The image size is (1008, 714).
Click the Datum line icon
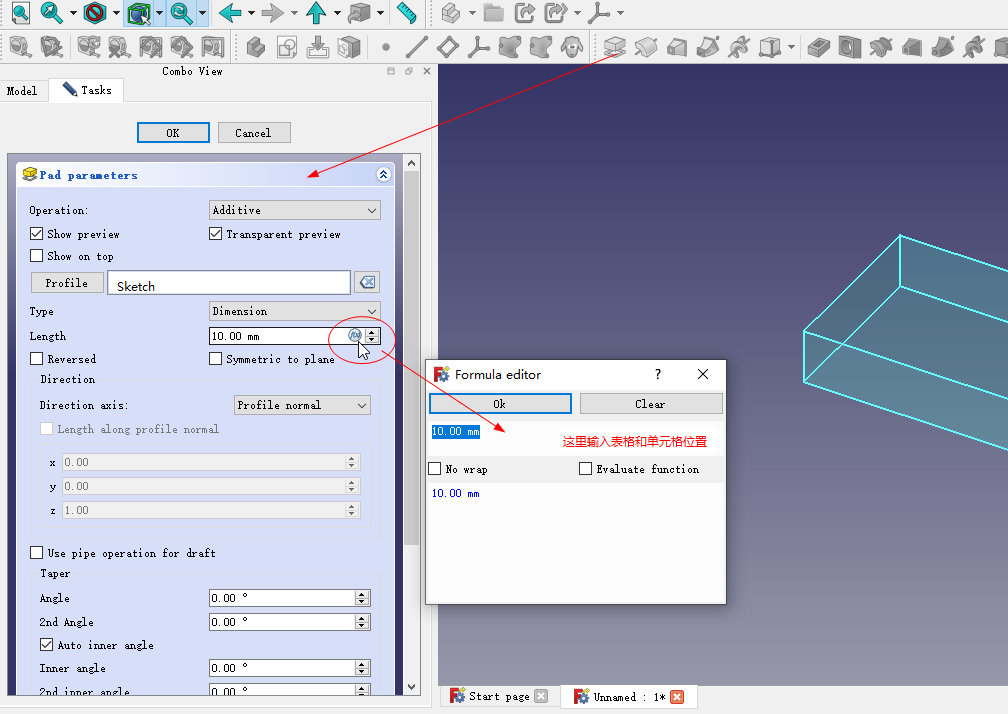417,47
